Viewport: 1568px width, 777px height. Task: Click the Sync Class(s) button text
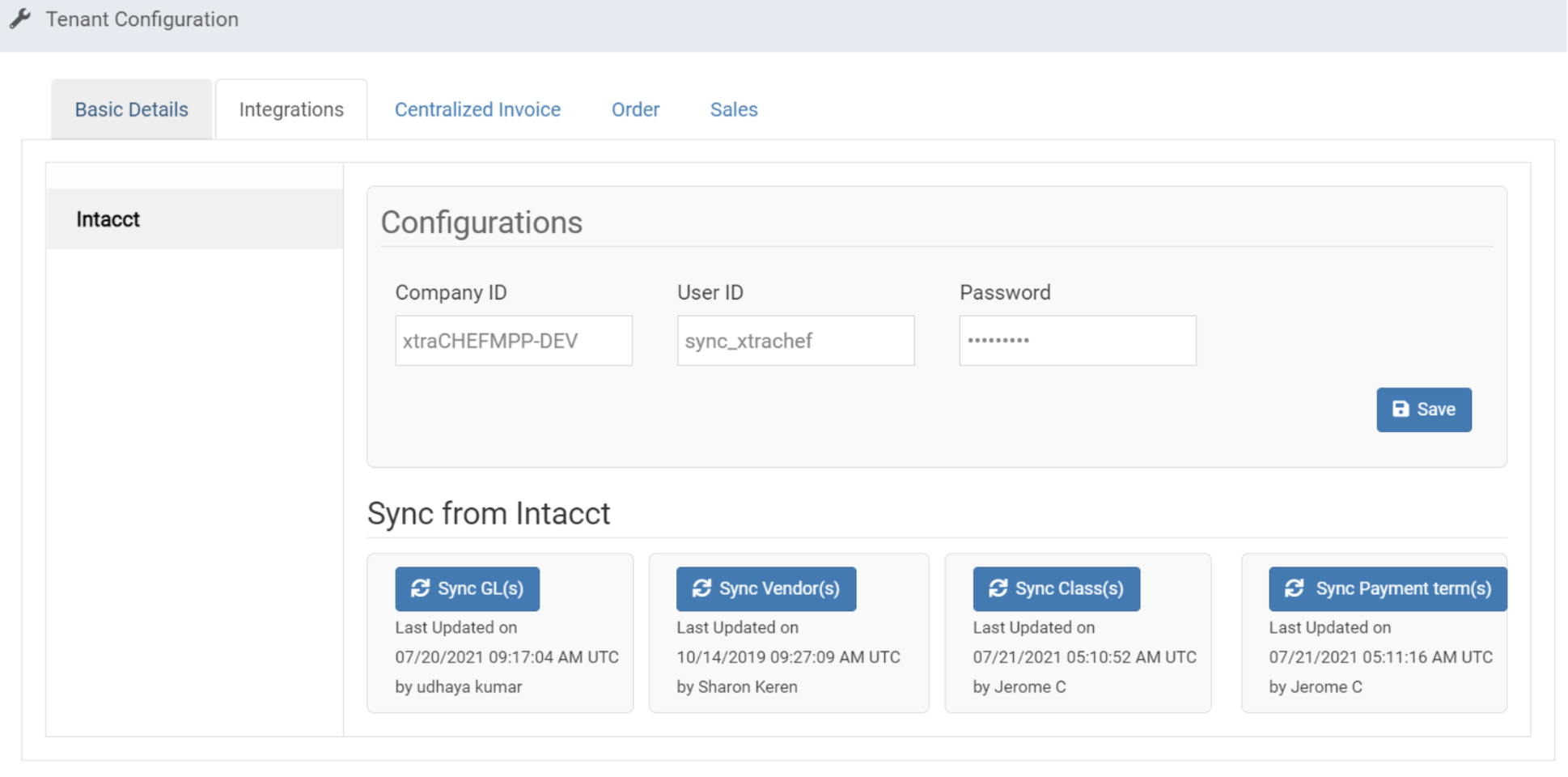point(1069,588)
